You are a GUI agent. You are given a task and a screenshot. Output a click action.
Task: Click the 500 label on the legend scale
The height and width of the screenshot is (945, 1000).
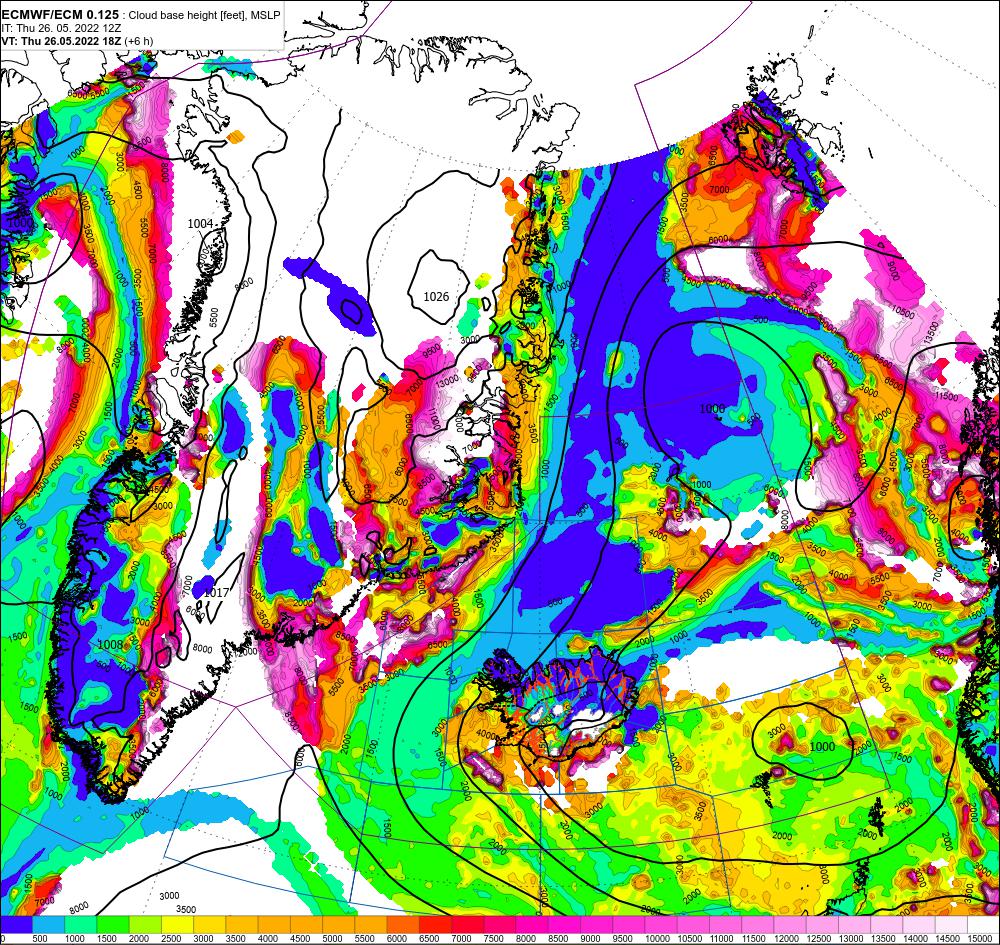point(40,939)
